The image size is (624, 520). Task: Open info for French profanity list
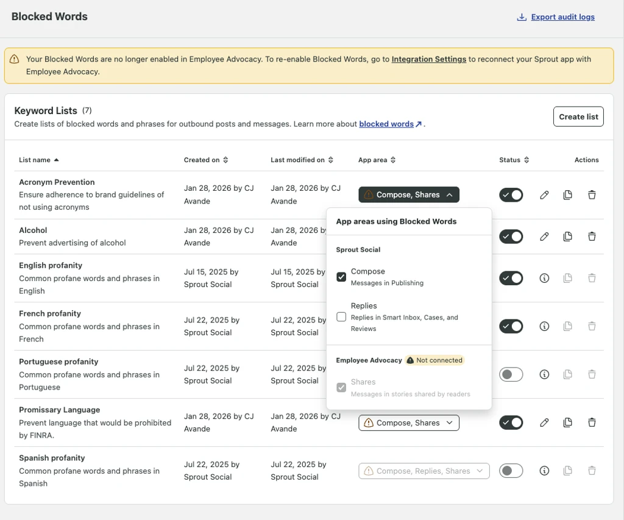click(544, 326)
